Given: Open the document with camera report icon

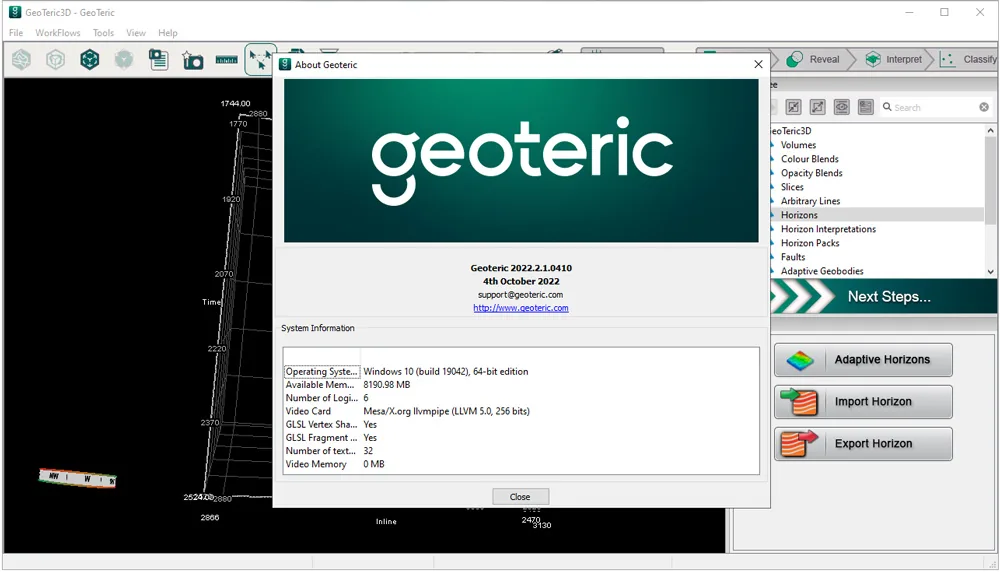Looking at the screenshot, I should tap(158, 60).
